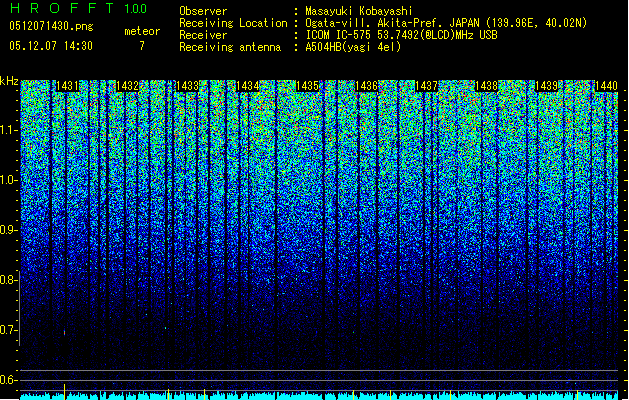Viewport: 629px width, 400px height.
Task: Click the 0.6 kHz axis tick label
Action: pos(8,380)
